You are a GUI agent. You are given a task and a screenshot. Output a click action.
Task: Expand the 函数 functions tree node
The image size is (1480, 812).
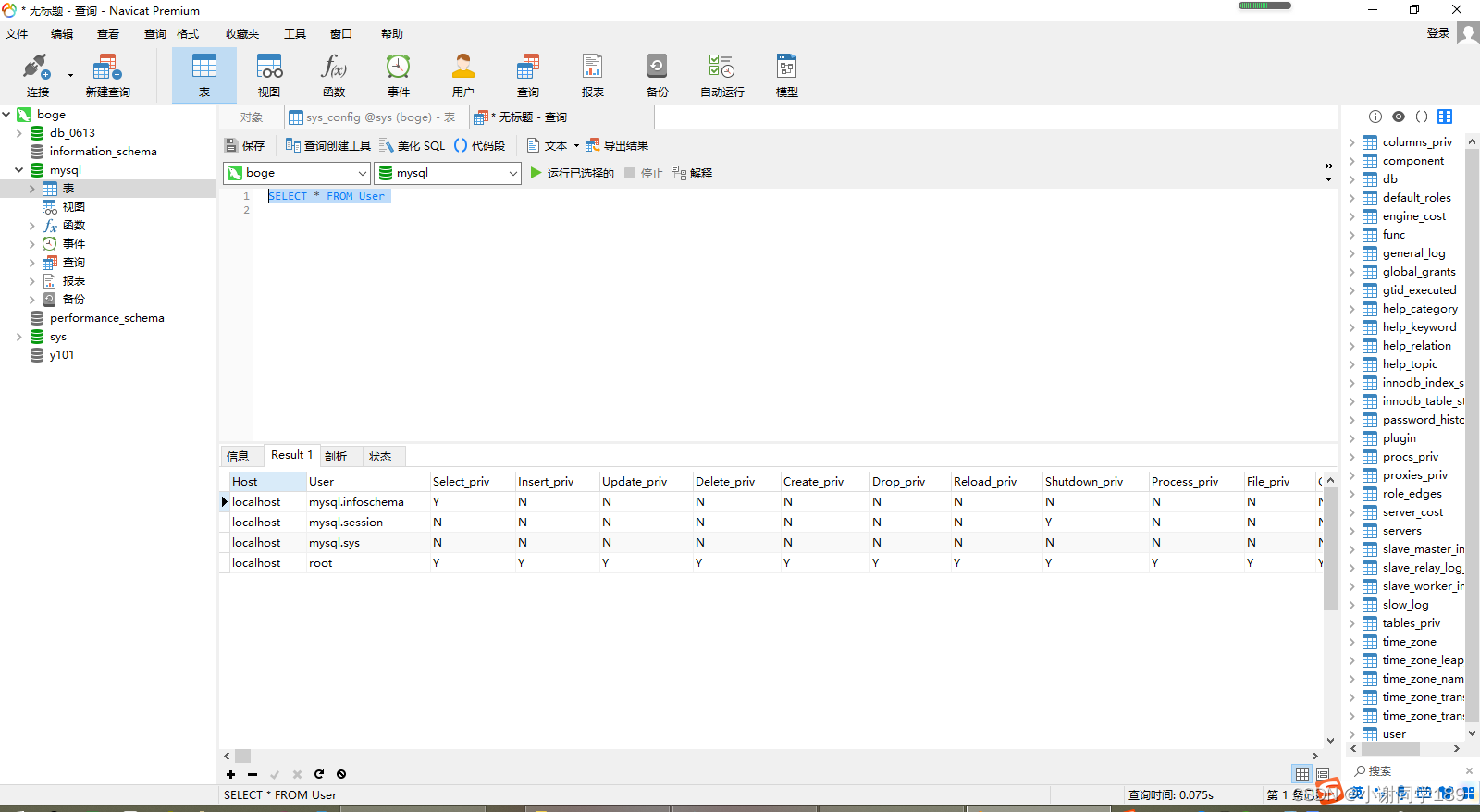coord(32,226)
